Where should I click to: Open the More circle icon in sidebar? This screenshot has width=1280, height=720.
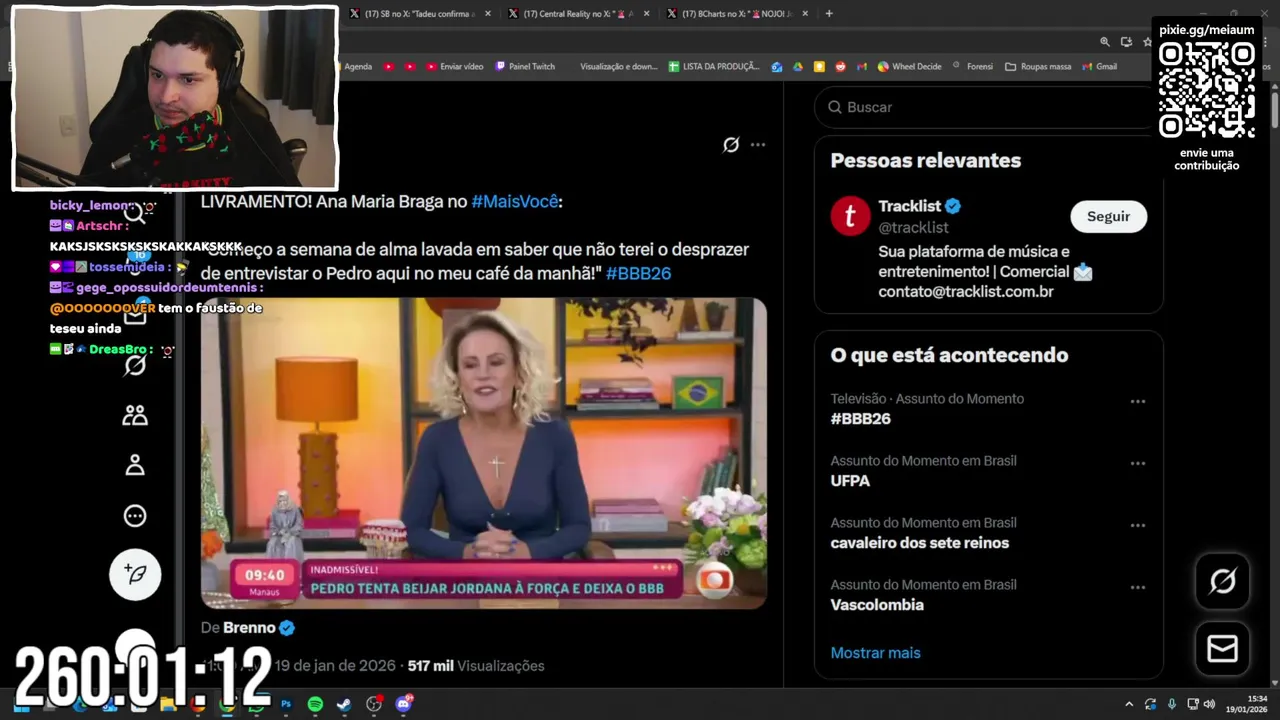(x=135, y=516)
